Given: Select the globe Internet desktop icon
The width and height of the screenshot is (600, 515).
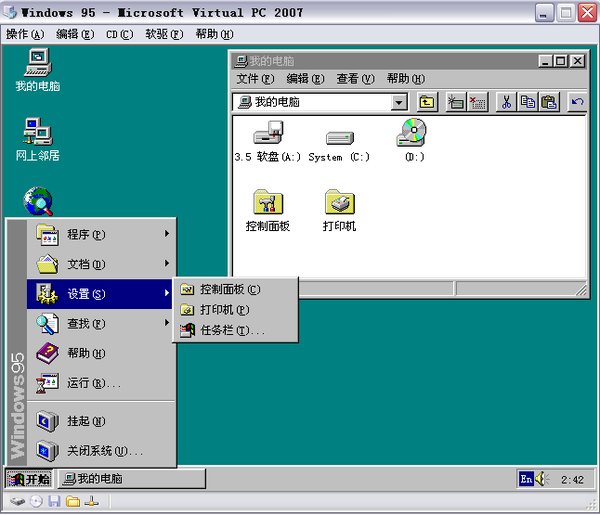Looking at the screenshot, I should (38, 201).
